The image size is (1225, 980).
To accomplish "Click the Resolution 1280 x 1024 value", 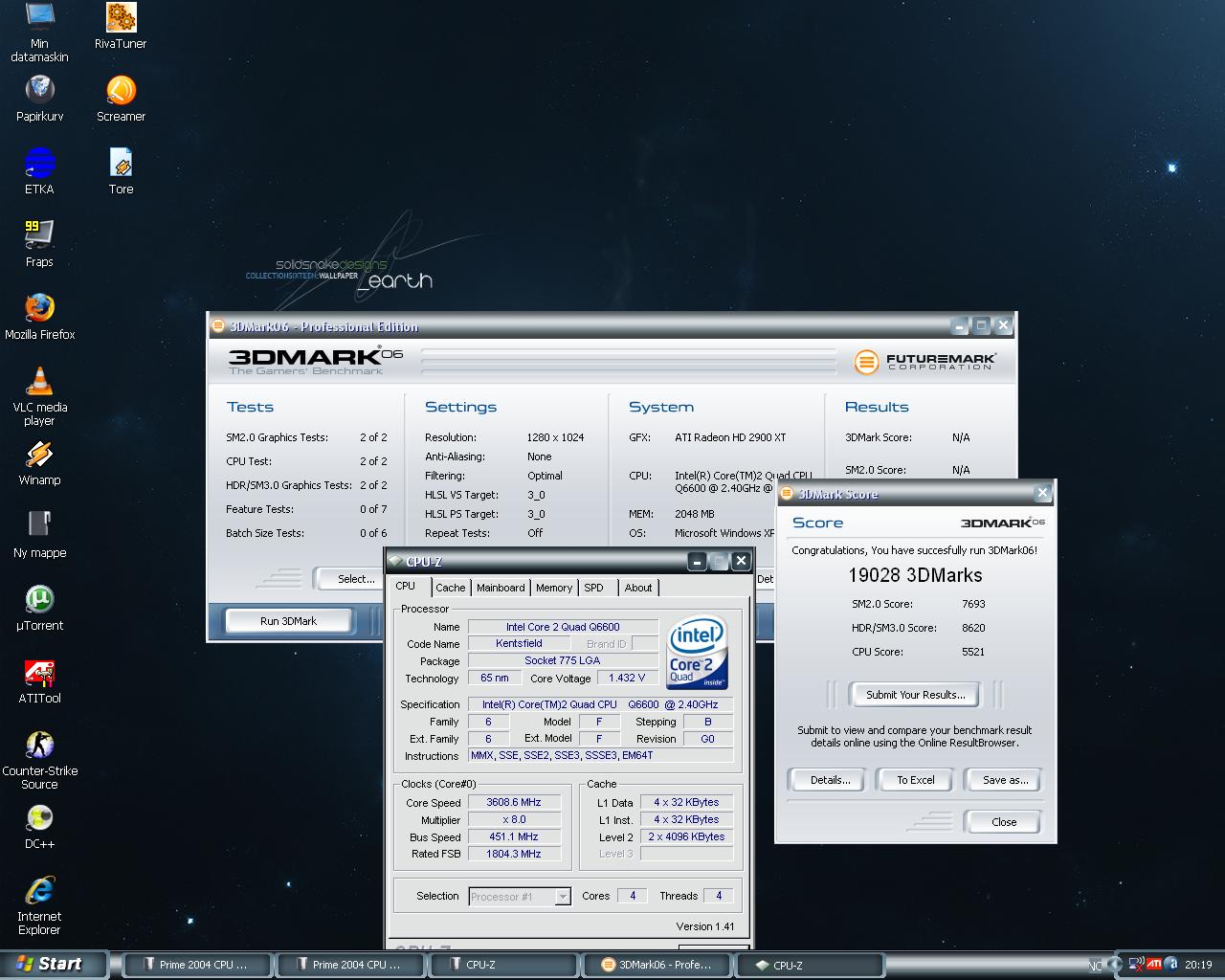I will [555, 437].
